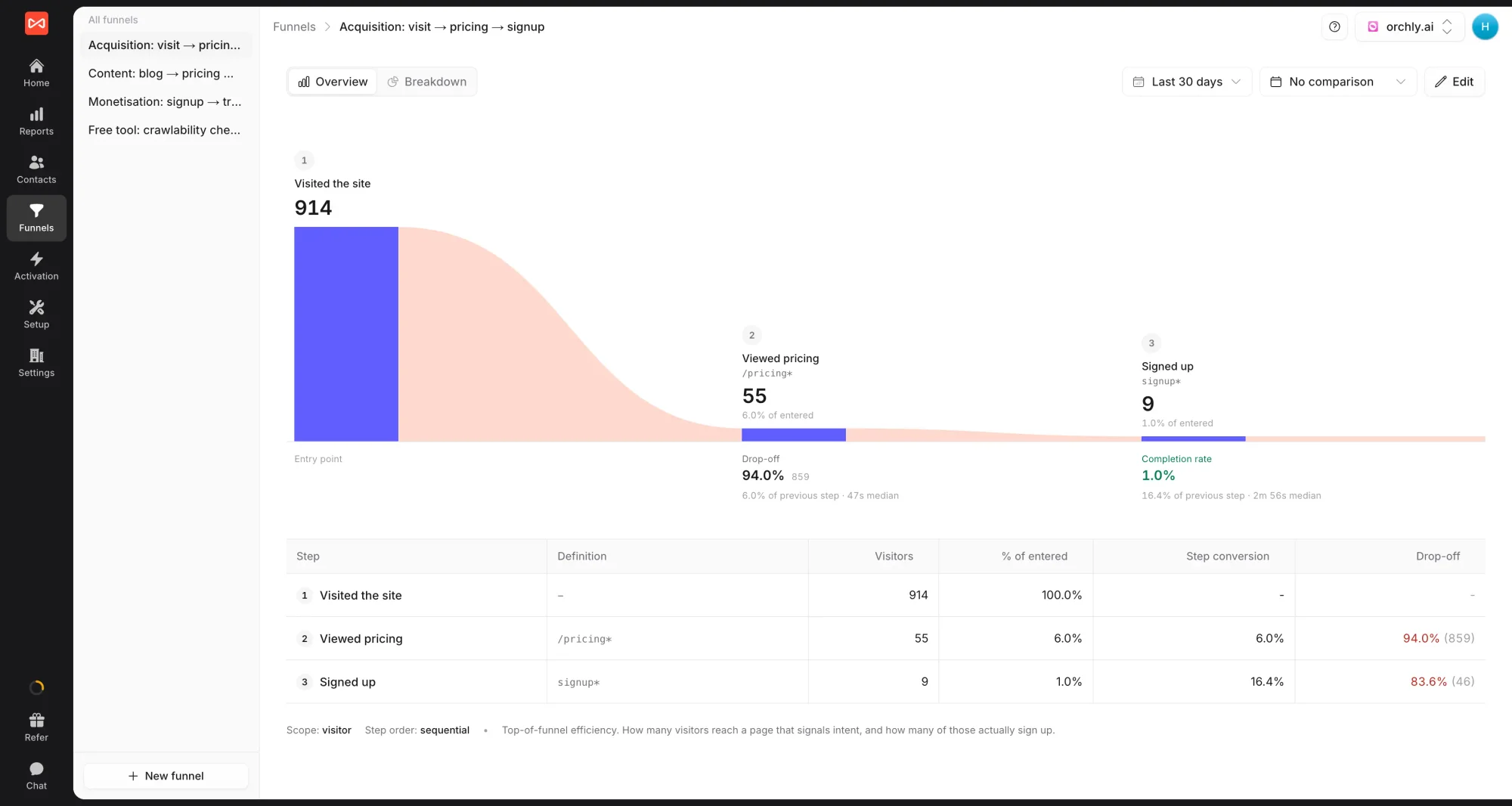Open the Reports section
Image resolution: width=1512 pixels, height=806 pixels.
[x=36, y=122]
